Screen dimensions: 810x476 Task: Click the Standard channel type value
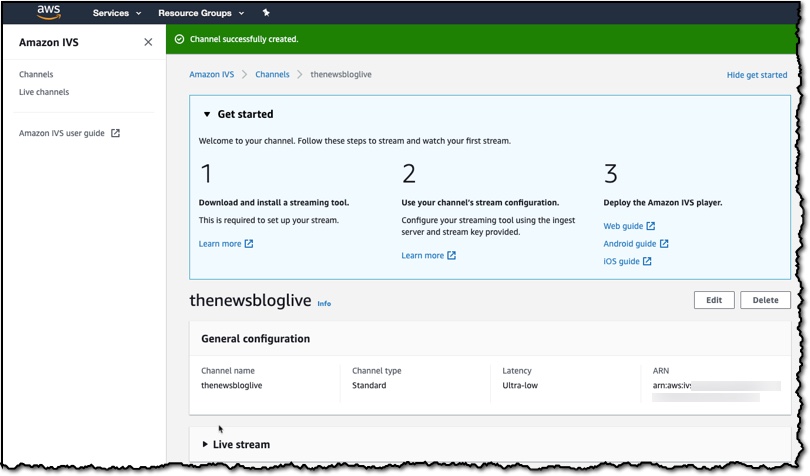pos(369,386)
